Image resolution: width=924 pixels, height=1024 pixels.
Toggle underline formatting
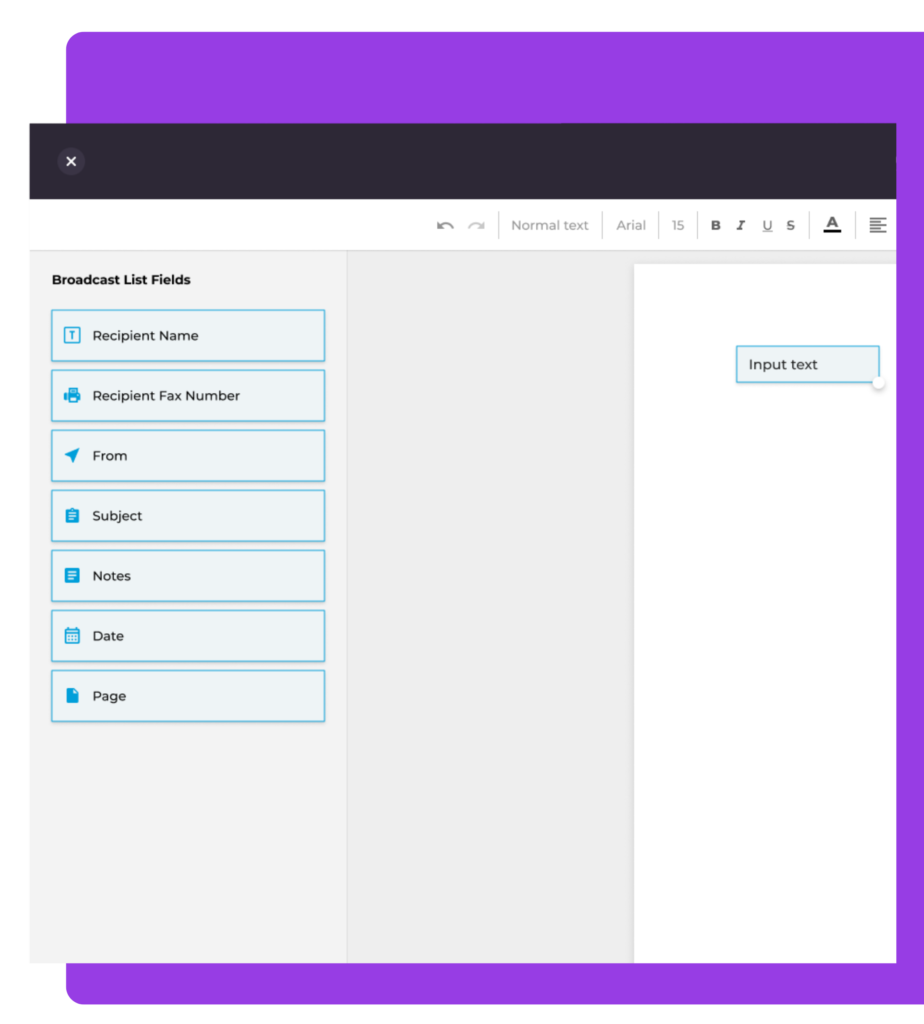[x=766, y=225]
